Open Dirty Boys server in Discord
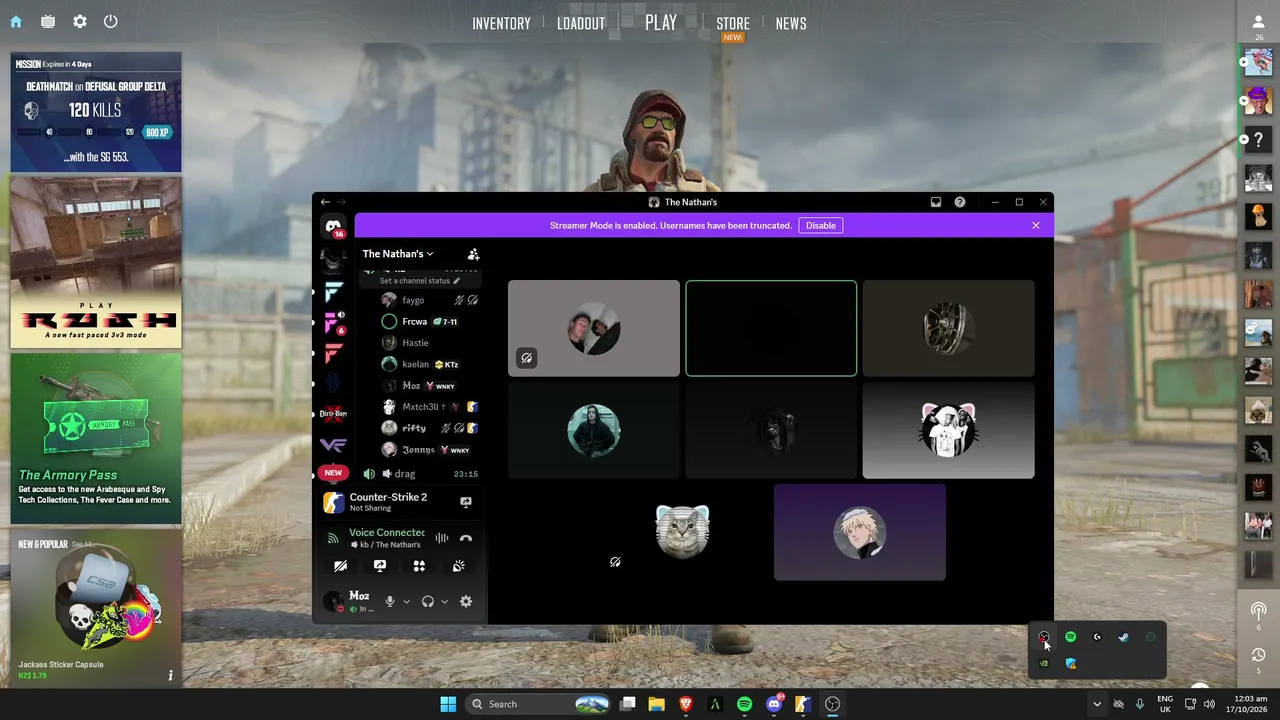Image resolution: width=1280 pixels, height=720 pixels. (333, 413)
